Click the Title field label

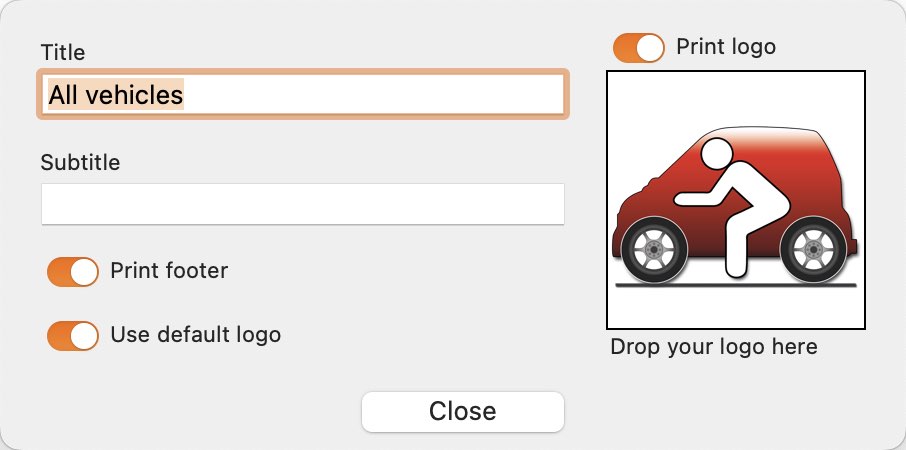(x=63, y=52)
